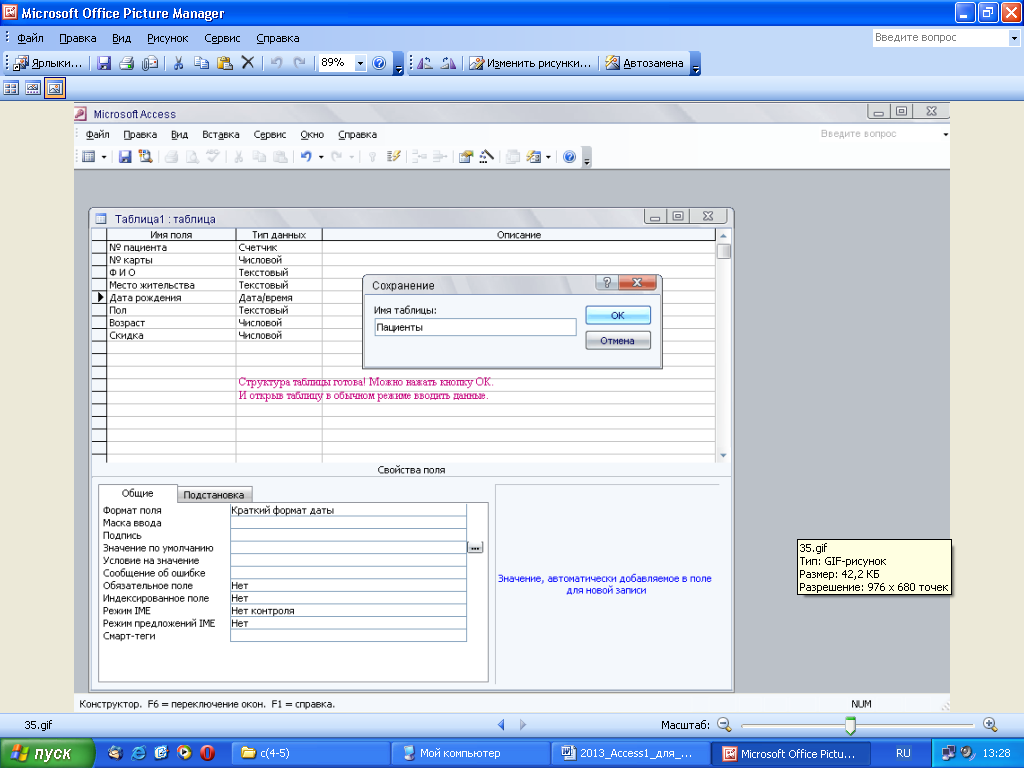Open the Ярлыки shortcuts pane
The image size is (1024, 768).
tap(48, 63)
